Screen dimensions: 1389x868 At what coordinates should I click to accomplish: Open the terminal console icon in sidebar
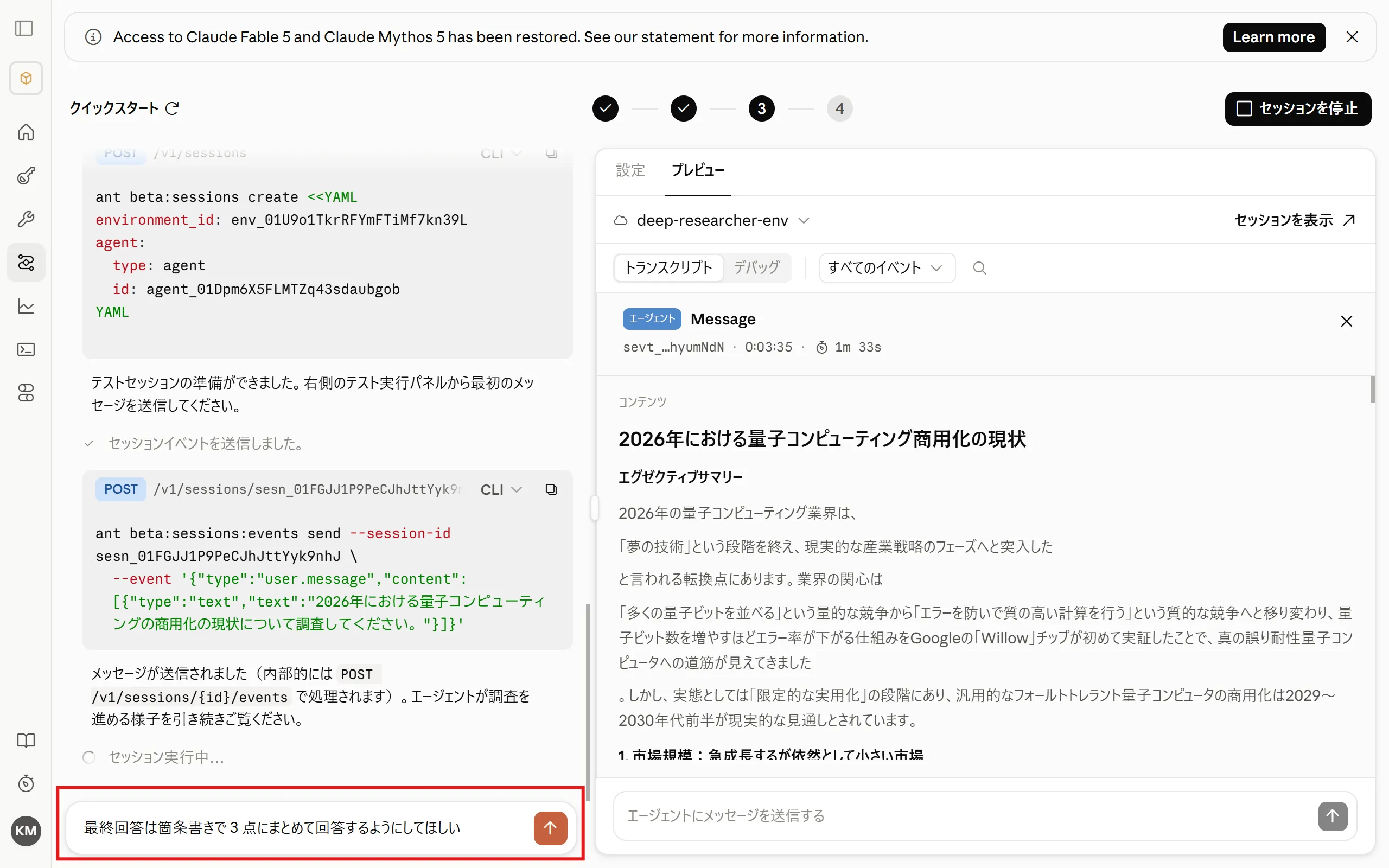[26, 349]
